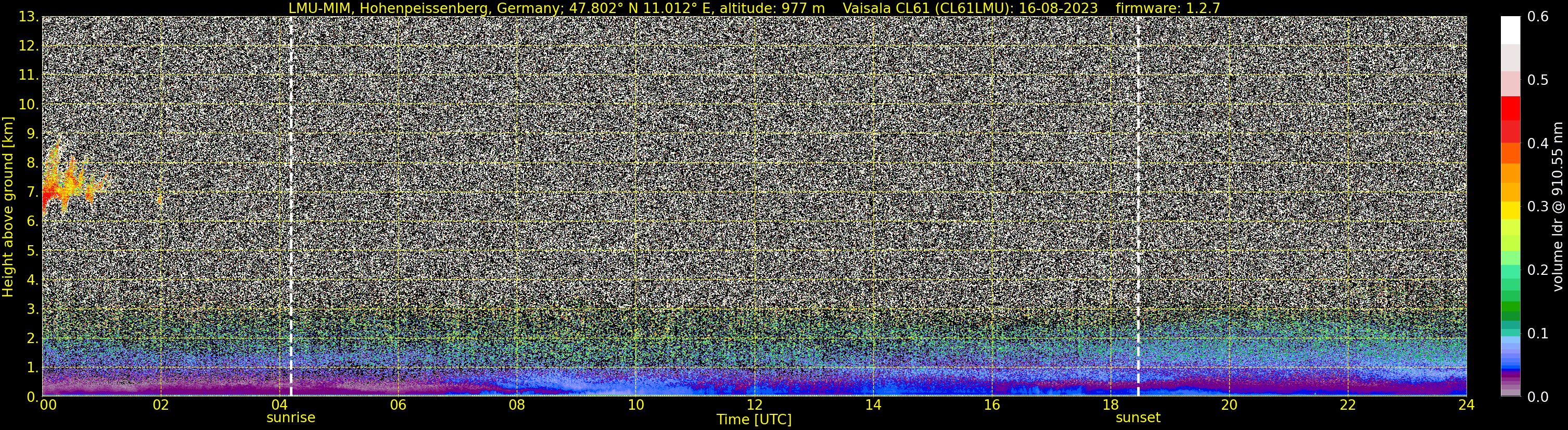Click the time axis tick label 16

[991, 406]
